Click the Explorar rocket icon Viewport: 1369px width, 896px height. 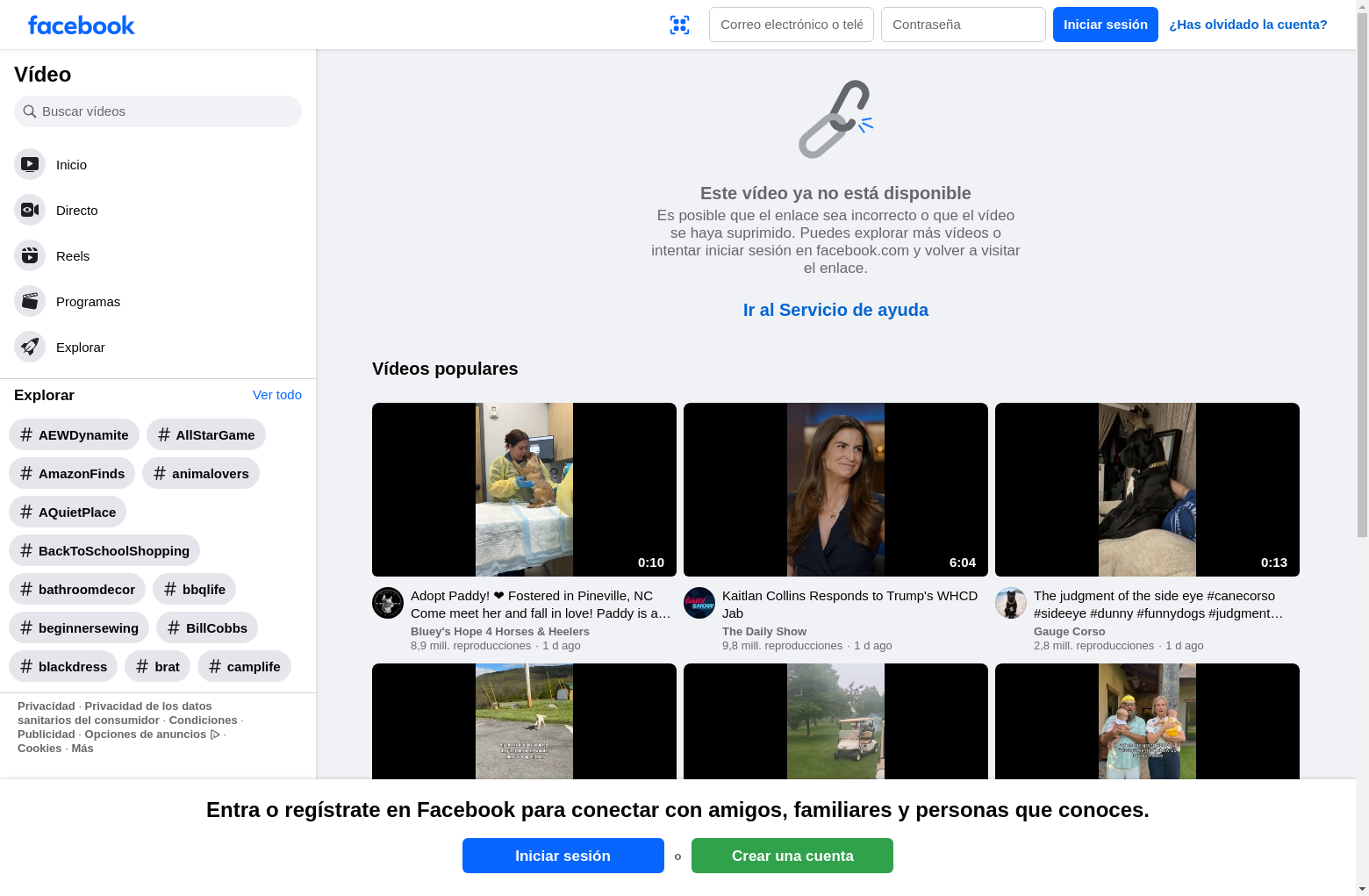pyautogui.click(x=30, y=347)
